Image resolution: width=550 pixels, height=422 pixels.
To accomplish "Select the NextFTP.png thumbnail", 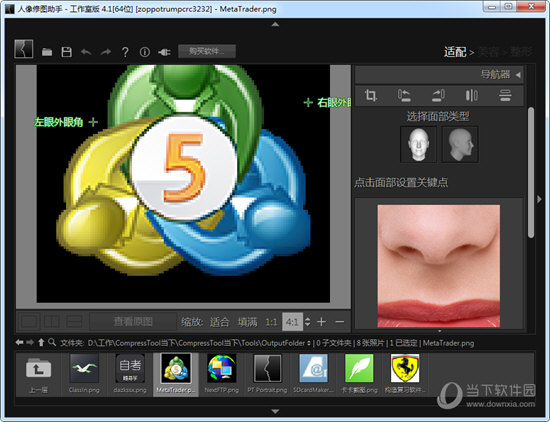I will (222, 375).
